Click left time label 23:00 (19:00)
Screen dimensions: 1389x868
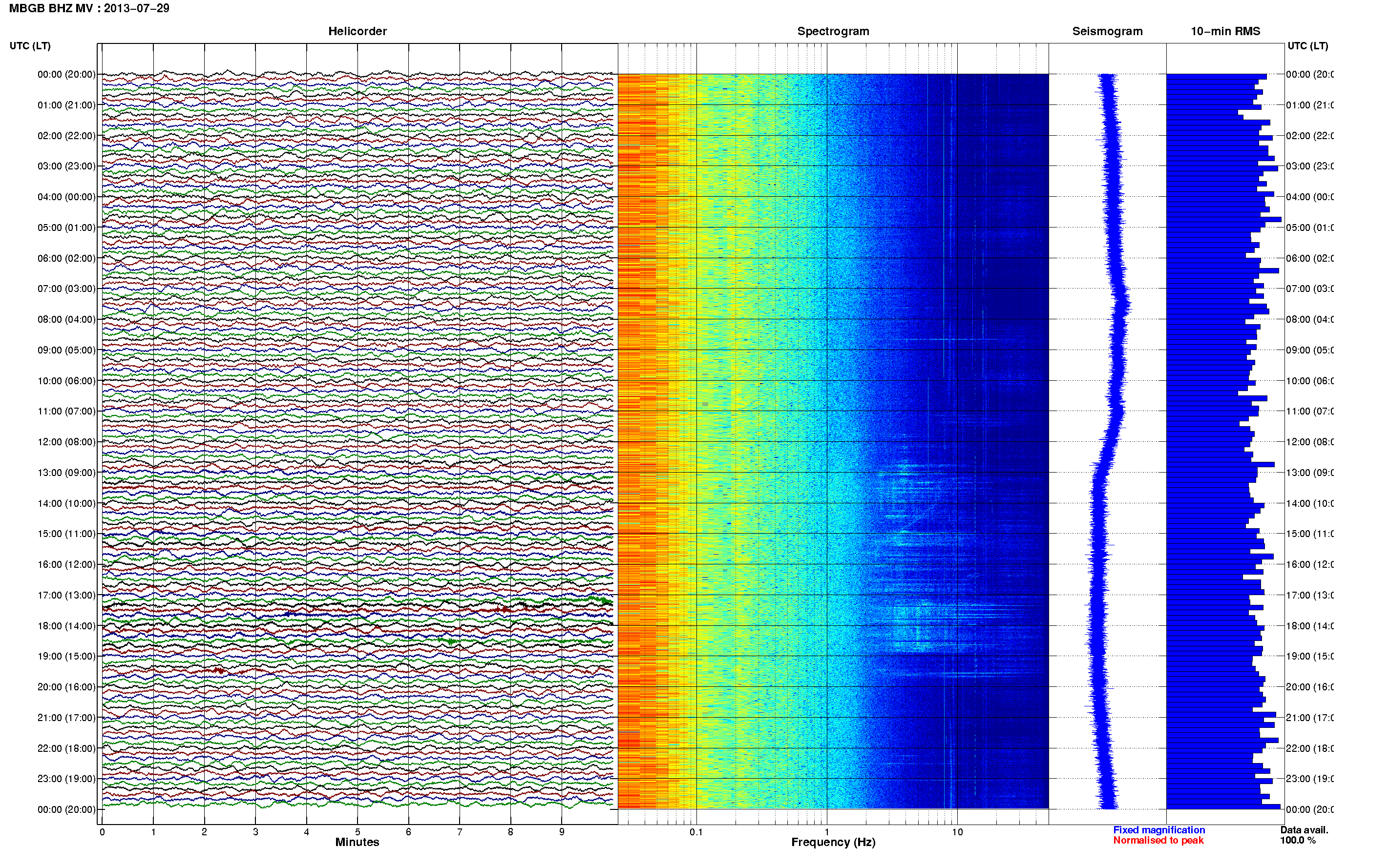(x=66, y=779)
